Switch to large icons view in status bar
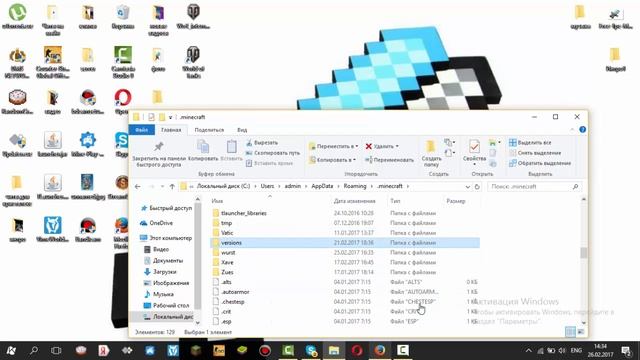Viewport: 640px width, 360px height. pyautogui.click(x=581, y=332)
